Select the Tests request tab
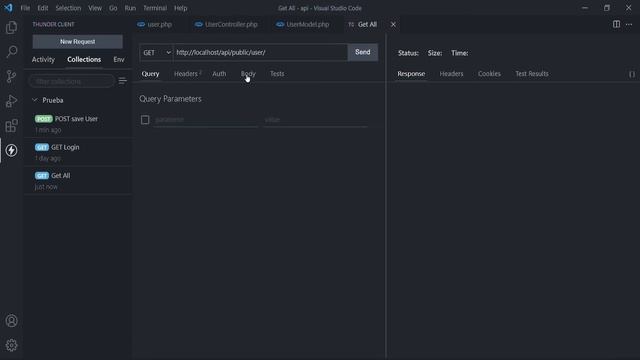 [x=277, y=74]
